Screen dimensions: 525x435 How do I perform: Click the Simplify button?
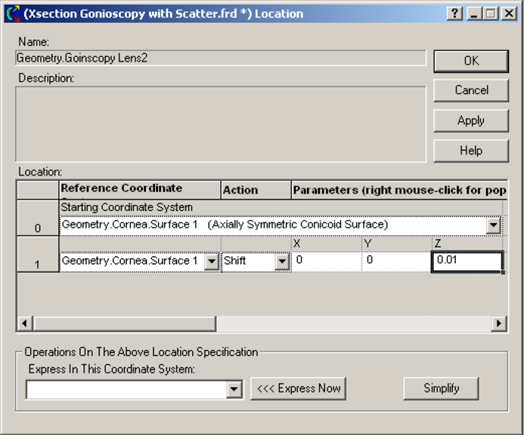[441, 388]
